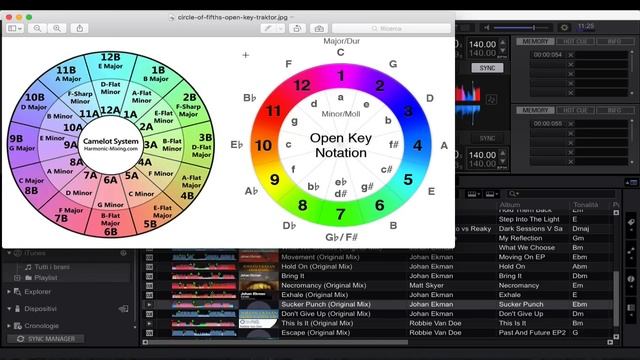Expand the Playlist folder
This screenshot has width=640, height=360.
(17, 278)
